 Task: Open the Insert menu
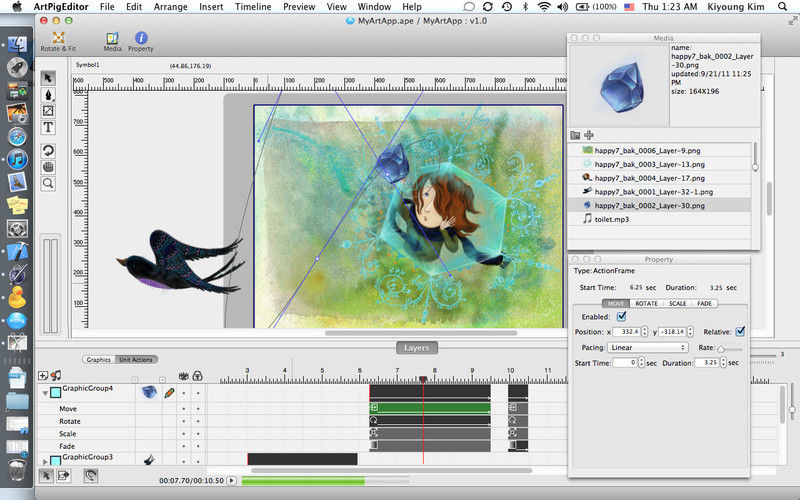coord(211,7)
